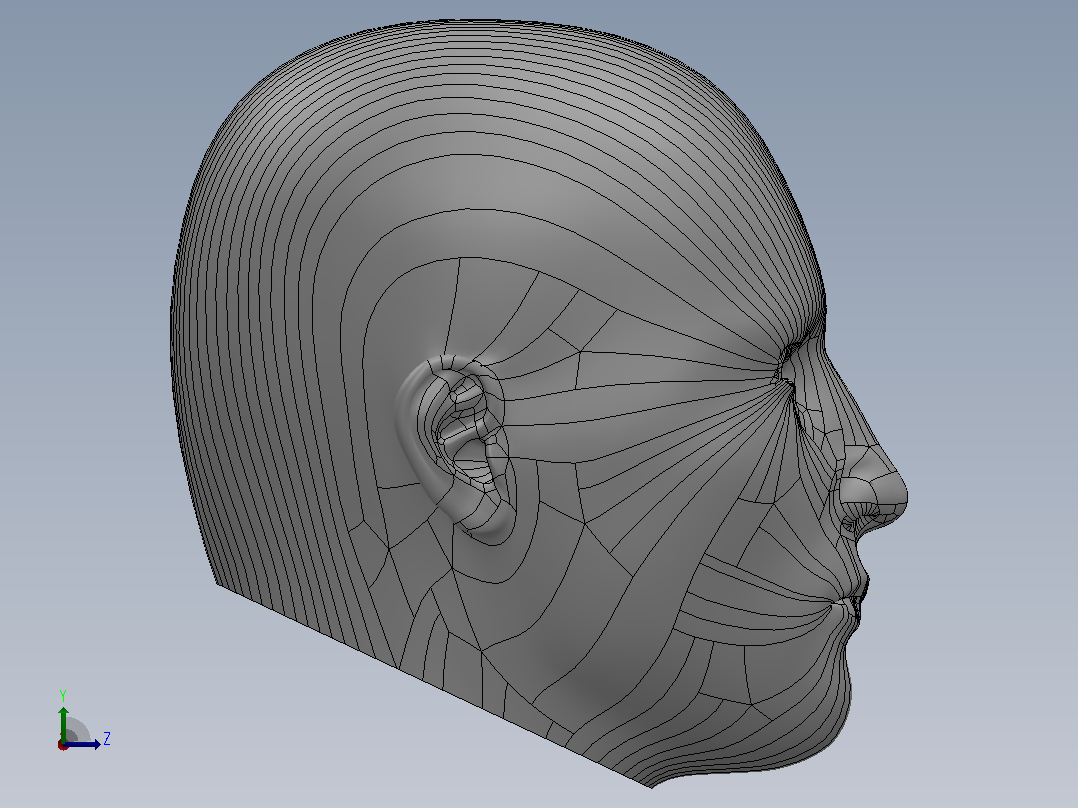Click the green Y axis arrow on triad
Screen dimensions: 1078x808
pyautogui.click(x=63, y=723)
